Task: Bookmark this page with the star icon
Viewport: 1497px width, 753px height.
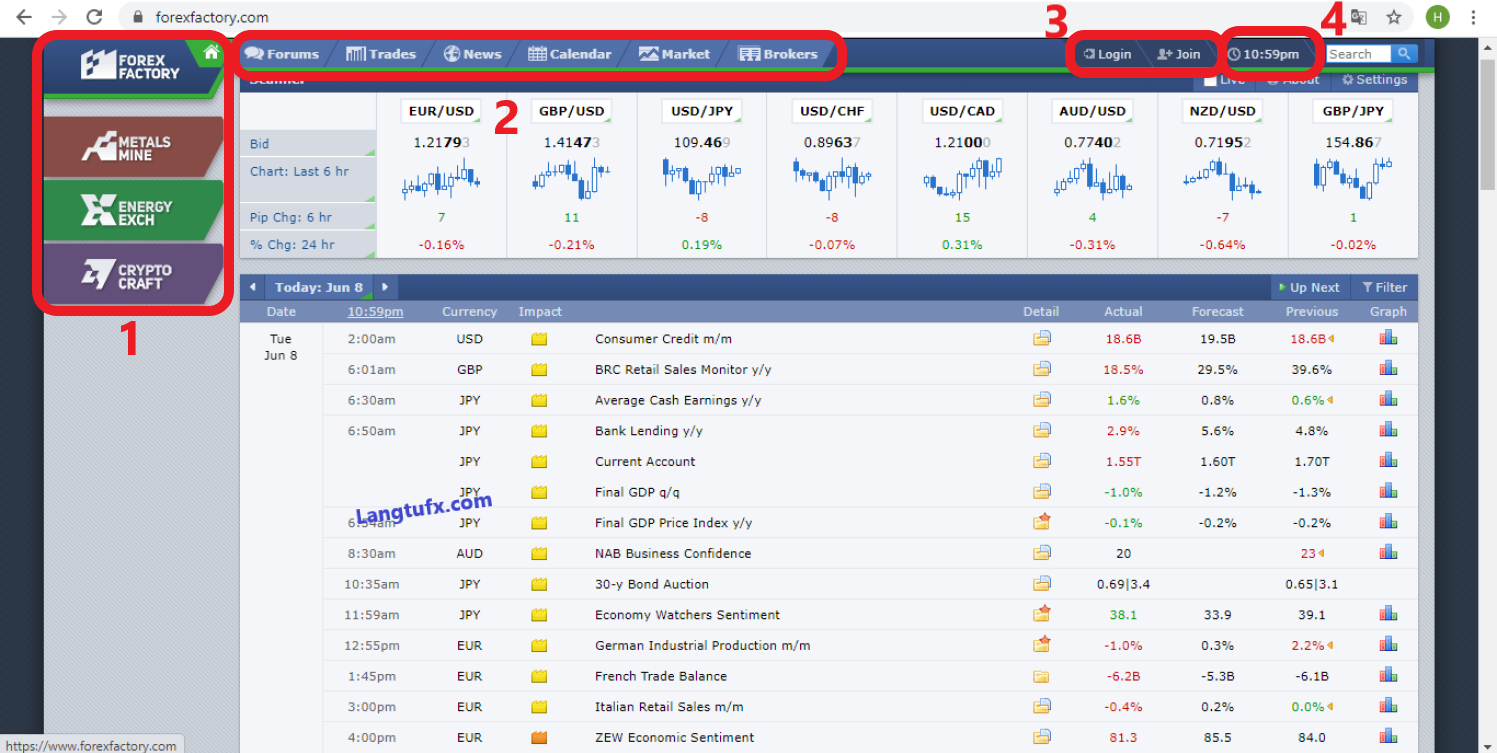Action: point(1393,17)
